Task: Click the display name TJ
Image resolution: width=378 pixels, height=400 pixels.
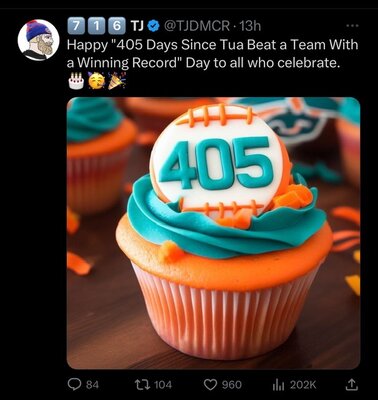Action: (x=135, y=25)
